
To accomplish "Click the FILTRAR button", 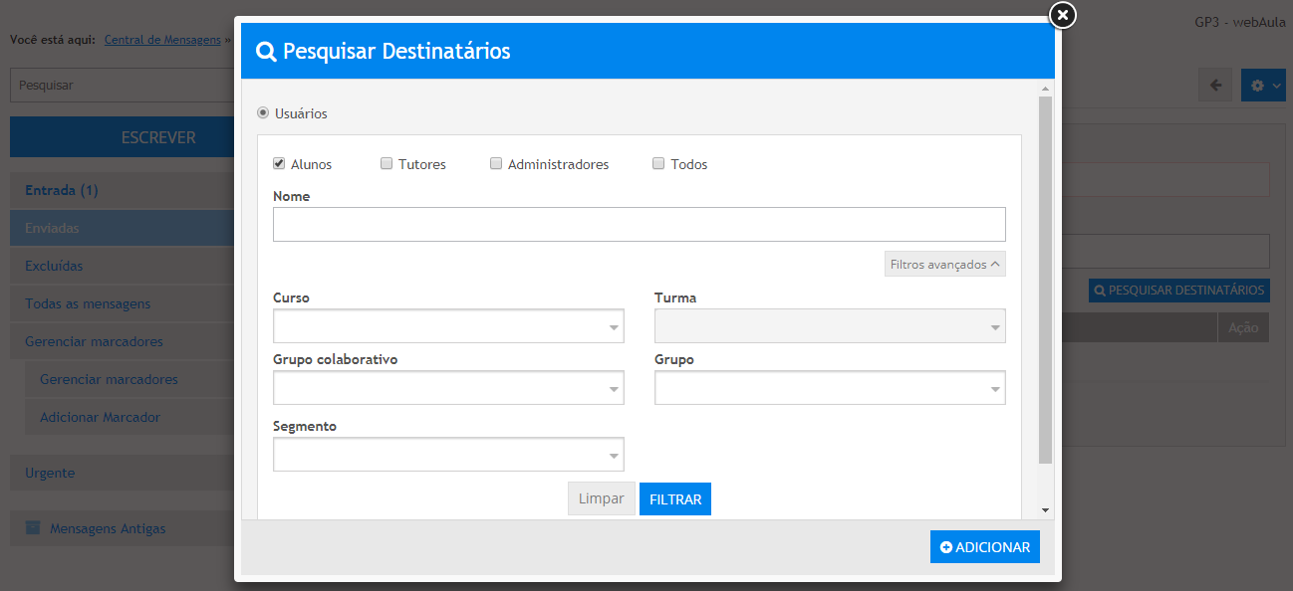I will (x=675, y=499).
